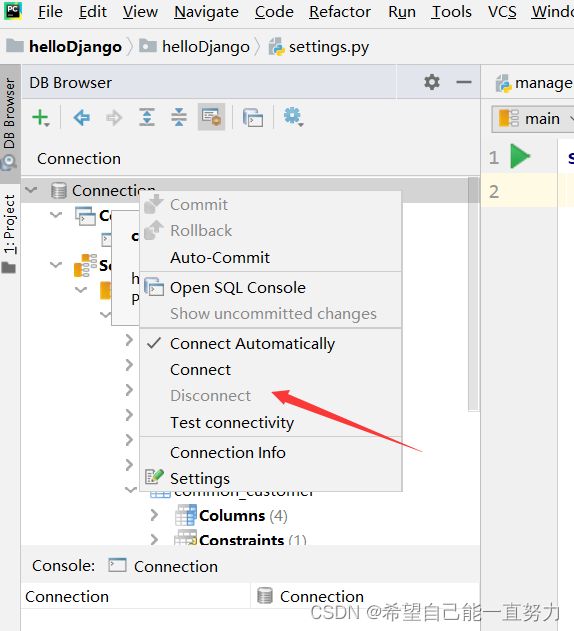Open the File menu
Viewport: 574px width, 631px height.
(50, 11)
